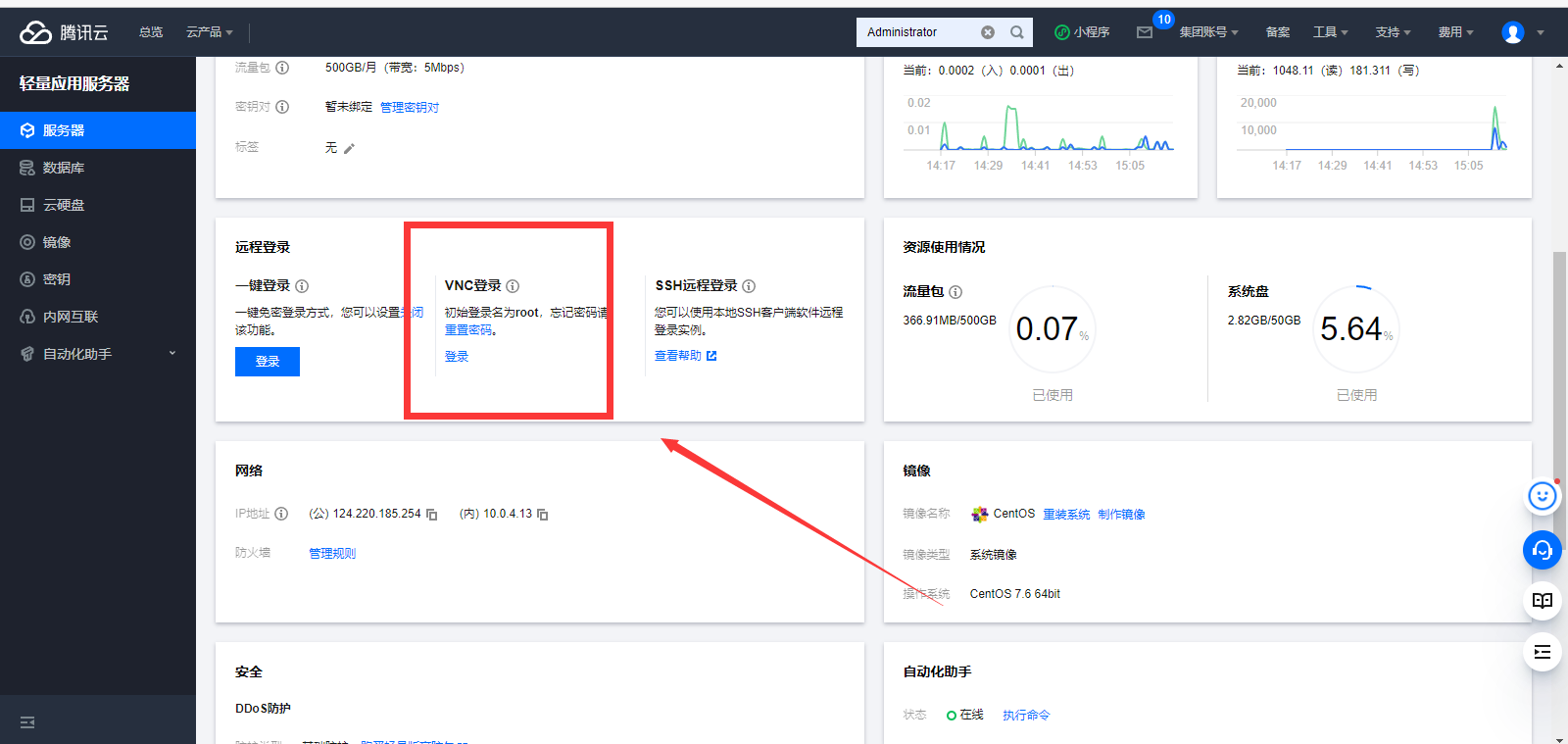Click the blue 登录 button
Screen dimensions: 1568x744
tap(268, 362)
